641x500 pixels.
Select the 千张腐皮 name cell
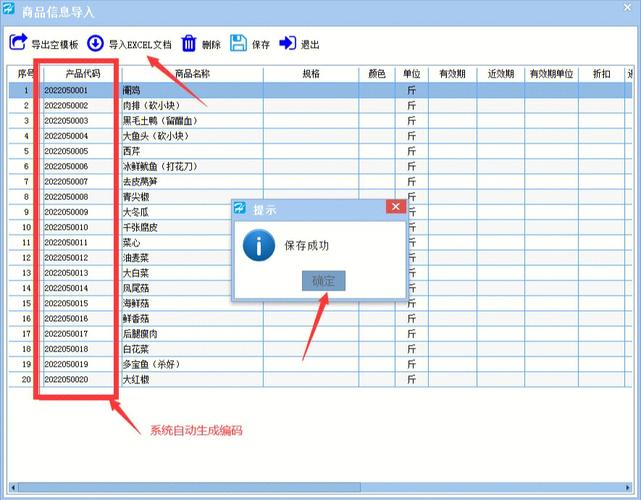pos(177,227)
